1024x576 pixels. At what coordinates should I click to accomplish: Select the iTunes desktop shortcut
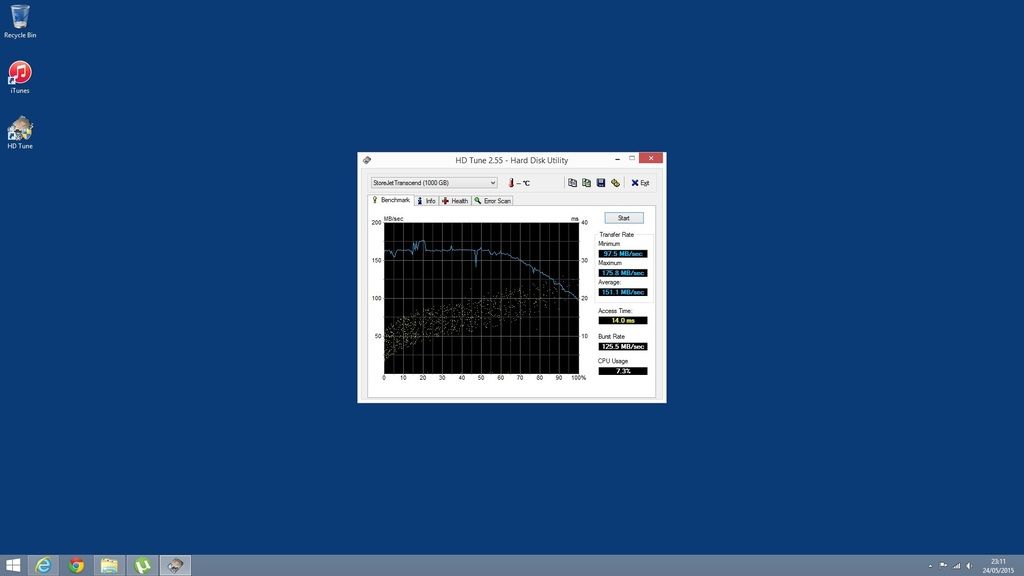coord(20,77)
